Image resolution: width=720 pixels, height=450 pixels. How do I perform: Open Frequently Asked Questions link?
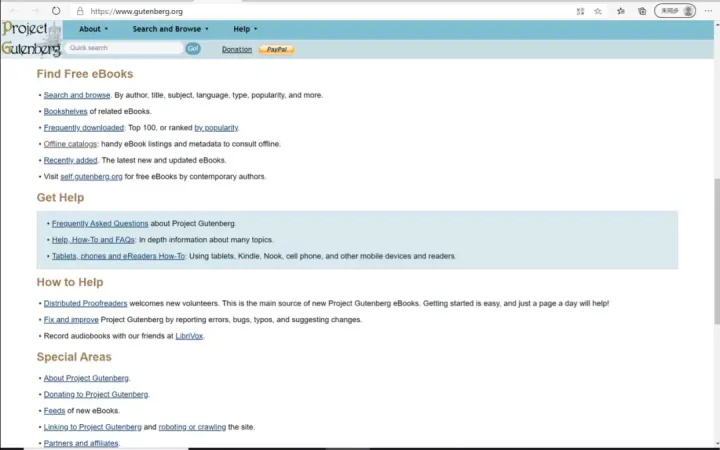[x=100, y=224]
